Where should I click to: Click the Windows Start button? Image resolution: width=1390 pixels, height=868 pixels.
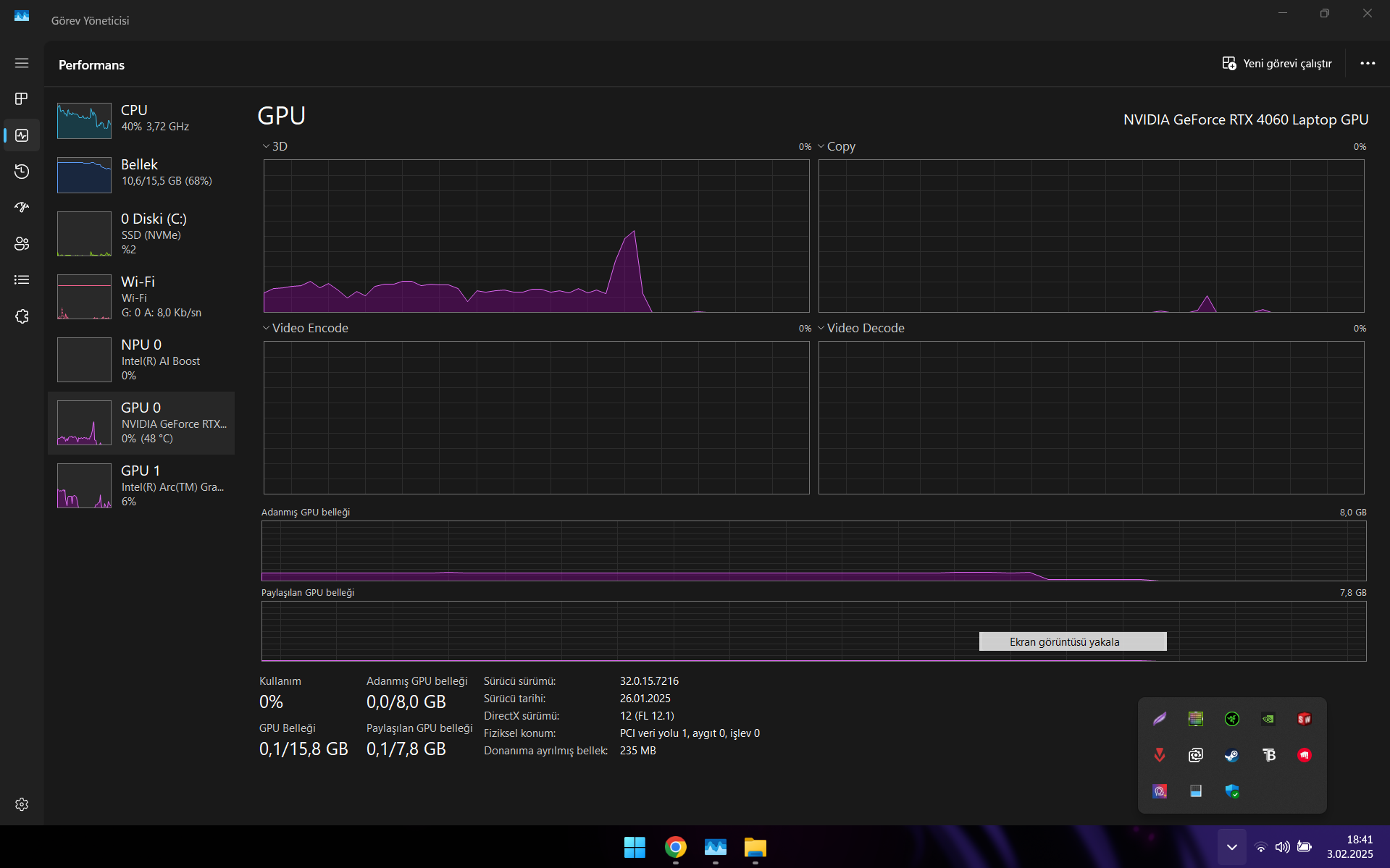[x=635, y=847]
